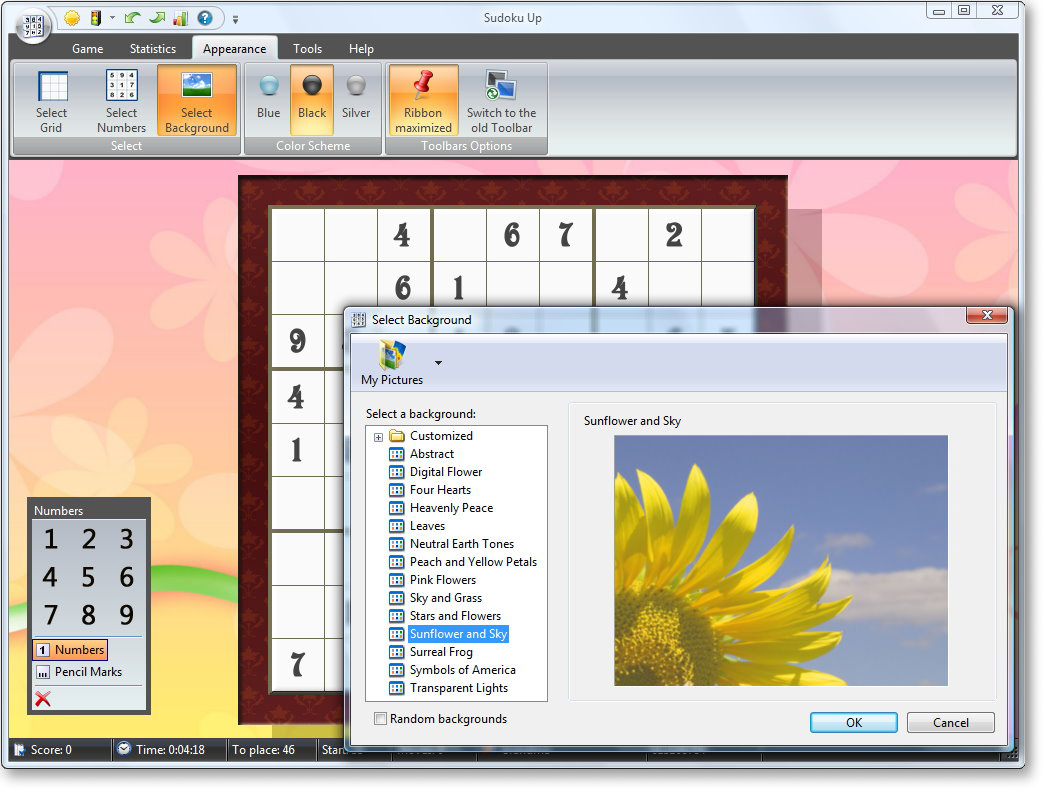
Task: Click Switch to the old Toolbar
Action: point(502,101)
